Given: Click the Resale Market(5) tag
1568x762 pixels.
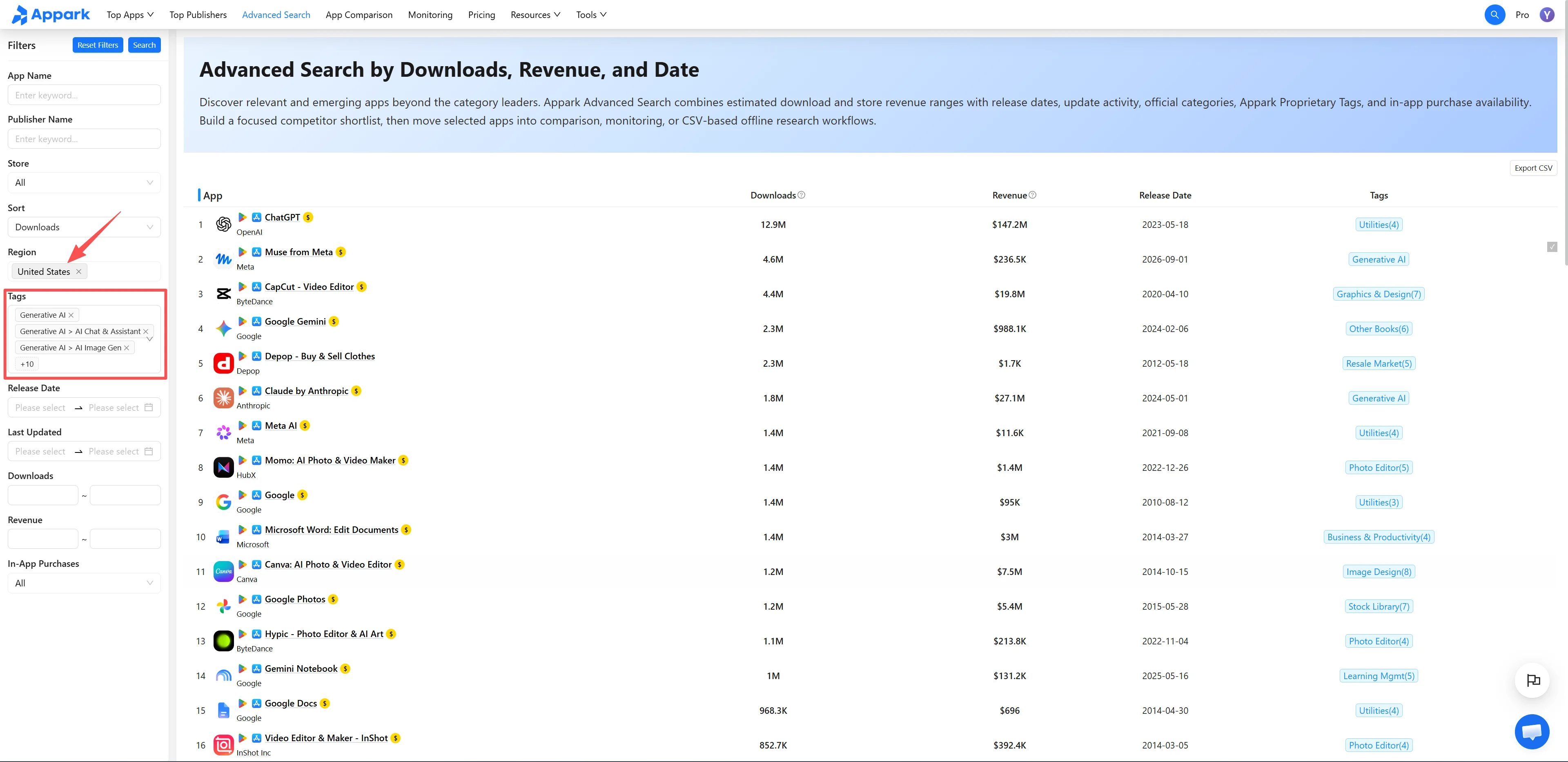Looking at the screenshot, I should pos(1378,363).
